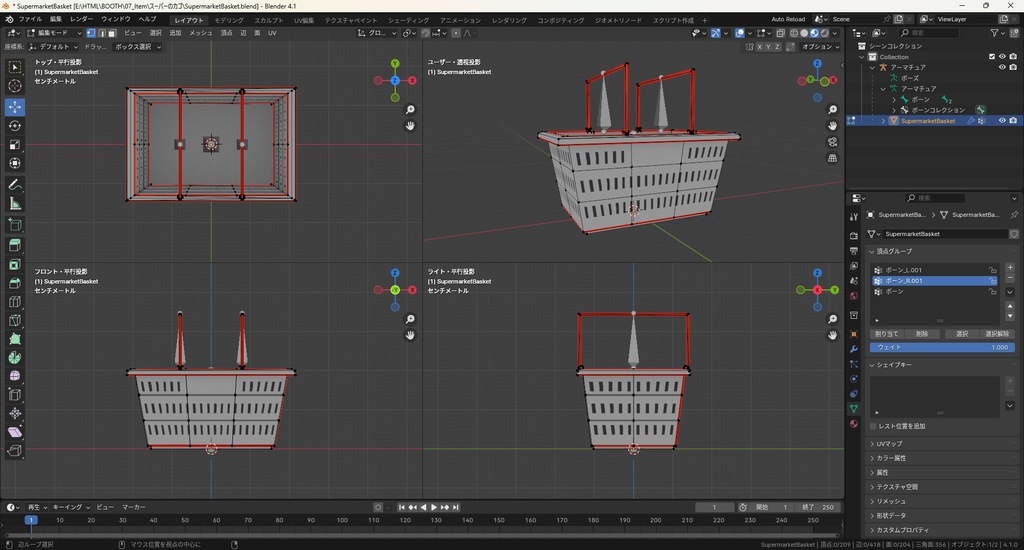The width and height of the screenshot is (1024, 550).
Task: Enable the レスト位置を追加 checkbox
Action: tap(873, 426)
